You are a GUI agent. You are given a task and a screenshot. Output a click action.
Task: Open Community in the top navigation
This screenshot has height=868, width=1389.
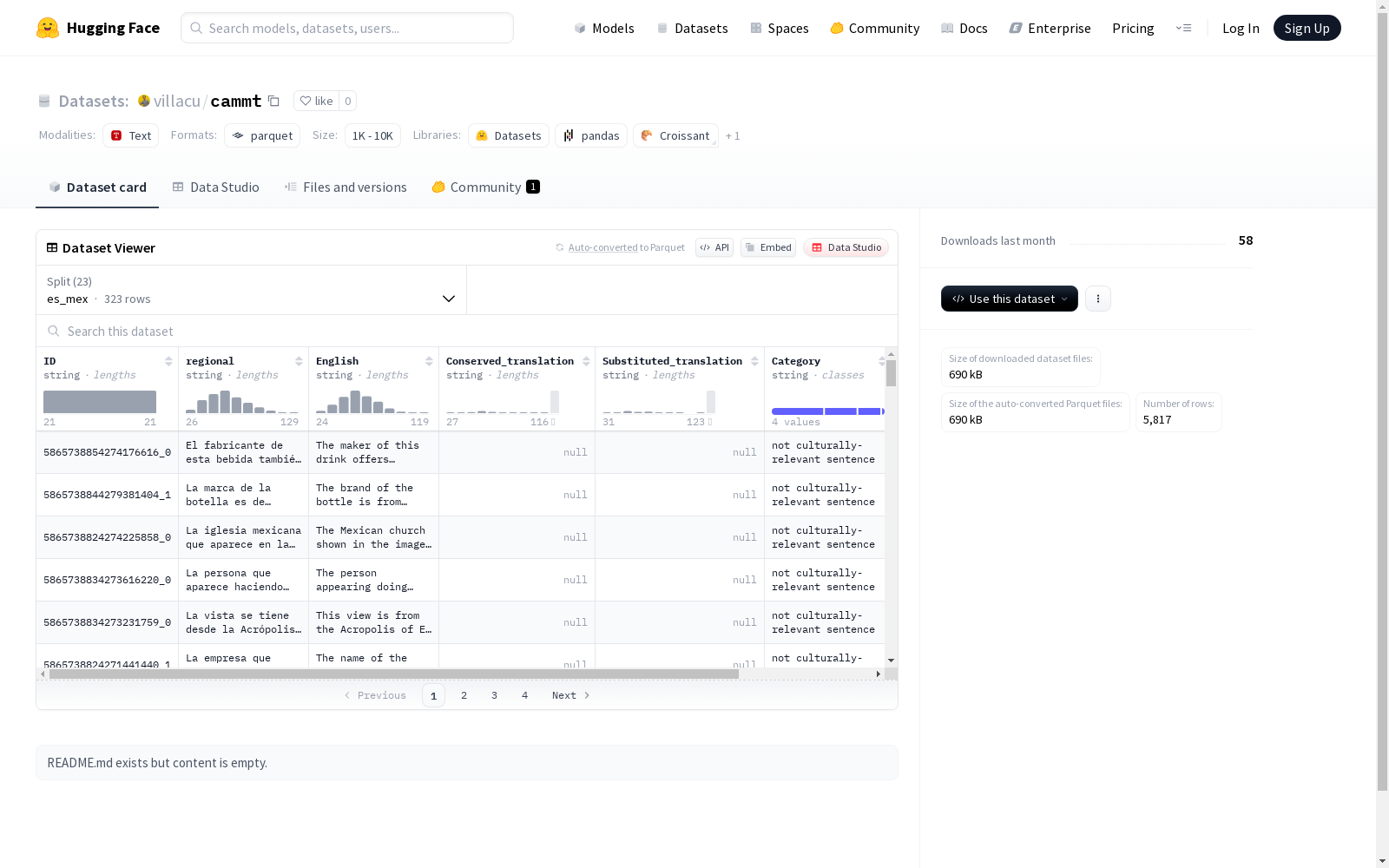875,28
